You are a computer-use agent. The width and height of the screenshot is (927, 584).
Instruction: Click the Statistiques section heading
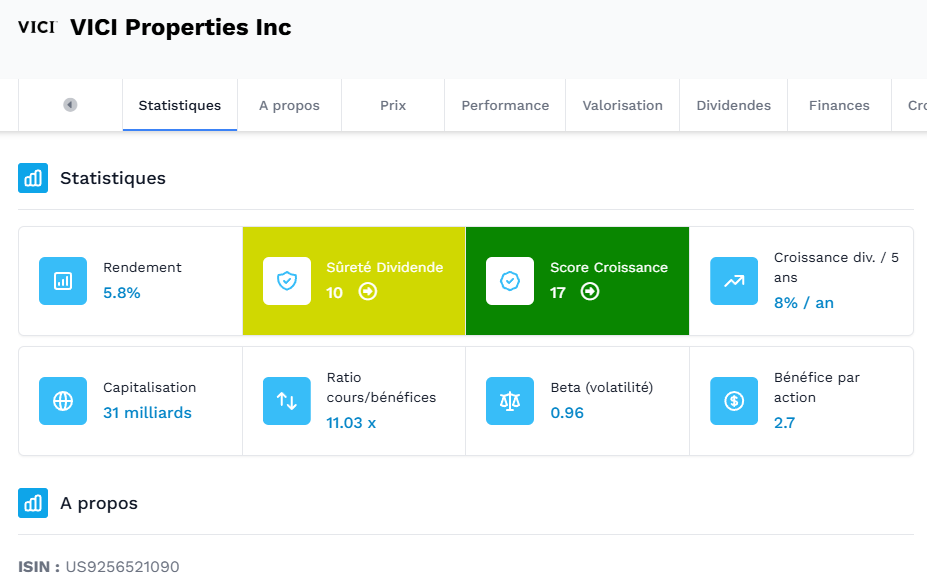[113, 178]
